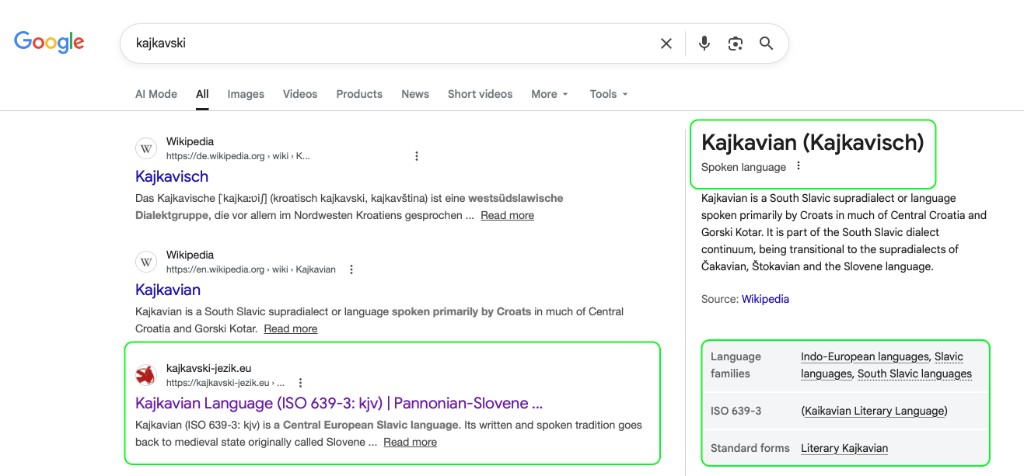Follow the 'Indo-European languages' link
This screenshot has width=1024, height=476.
[865, 357]
